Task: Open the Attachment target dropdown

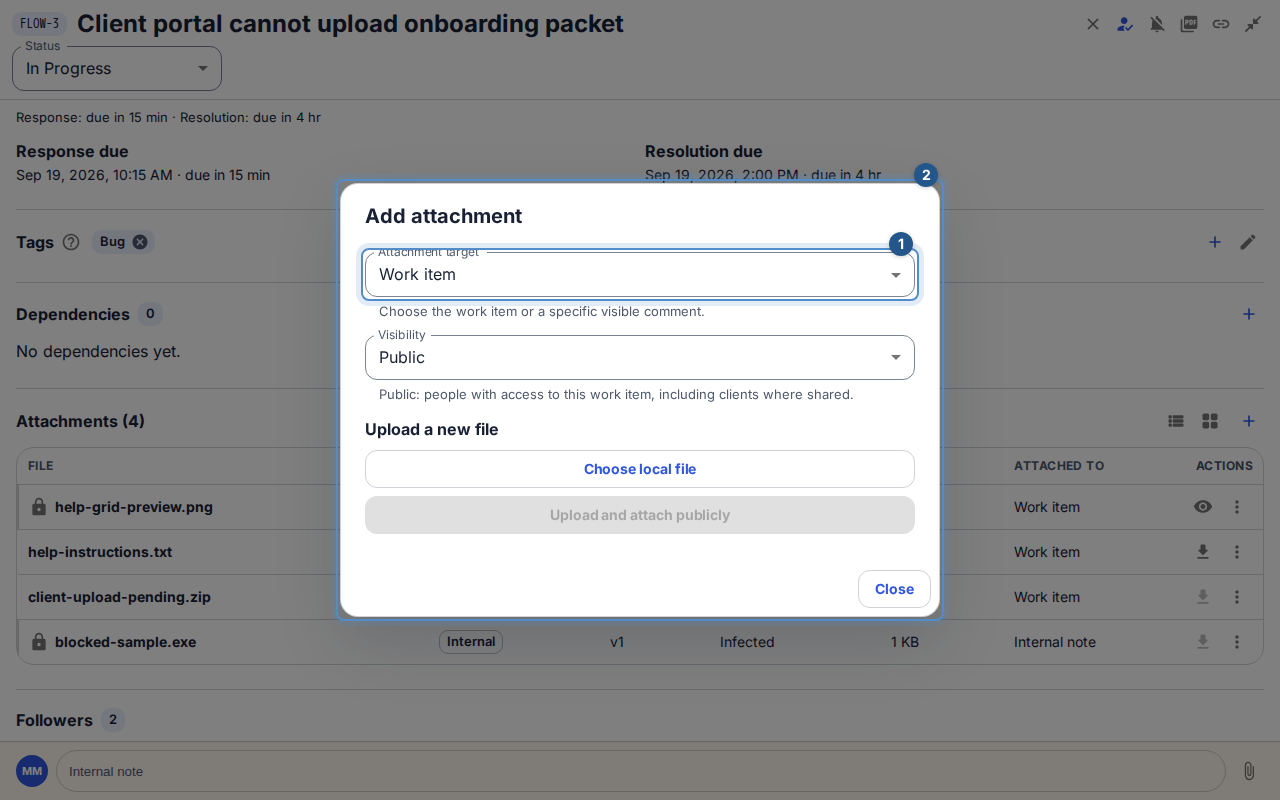Action: 640,275
